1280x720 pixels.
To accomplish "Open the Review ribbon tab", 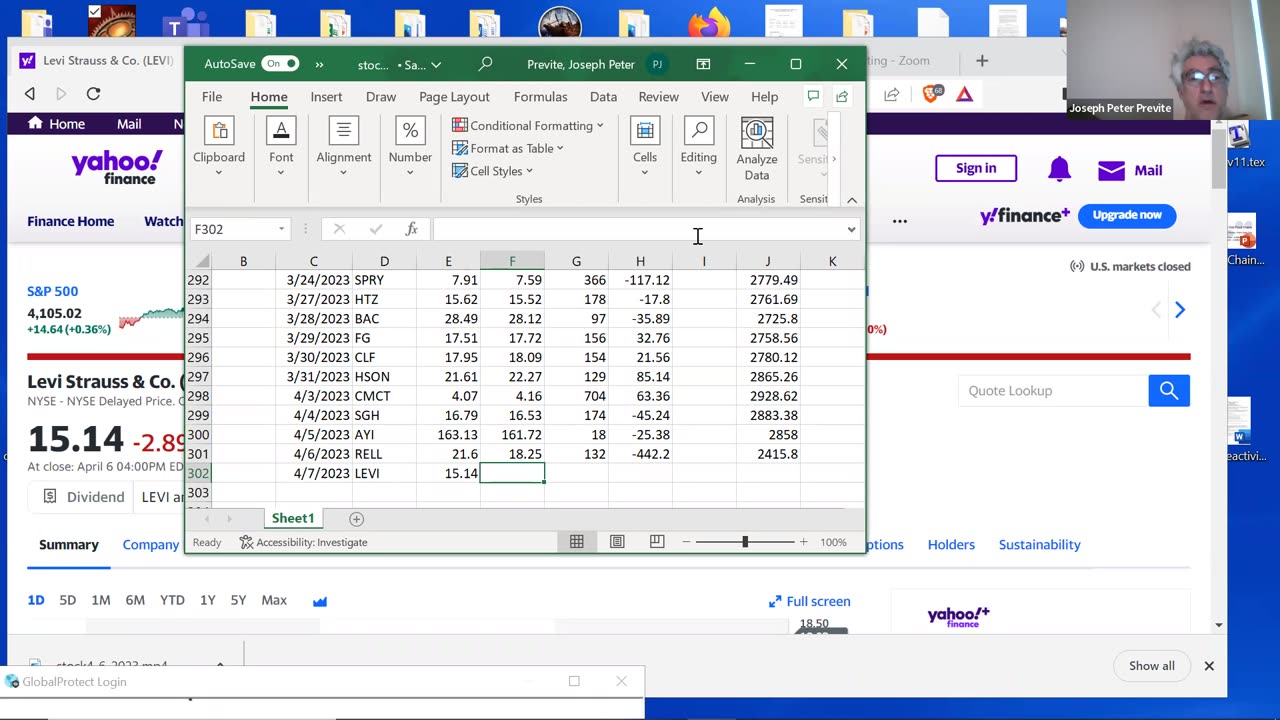I will pyautogui.click(x=658, y=97).
